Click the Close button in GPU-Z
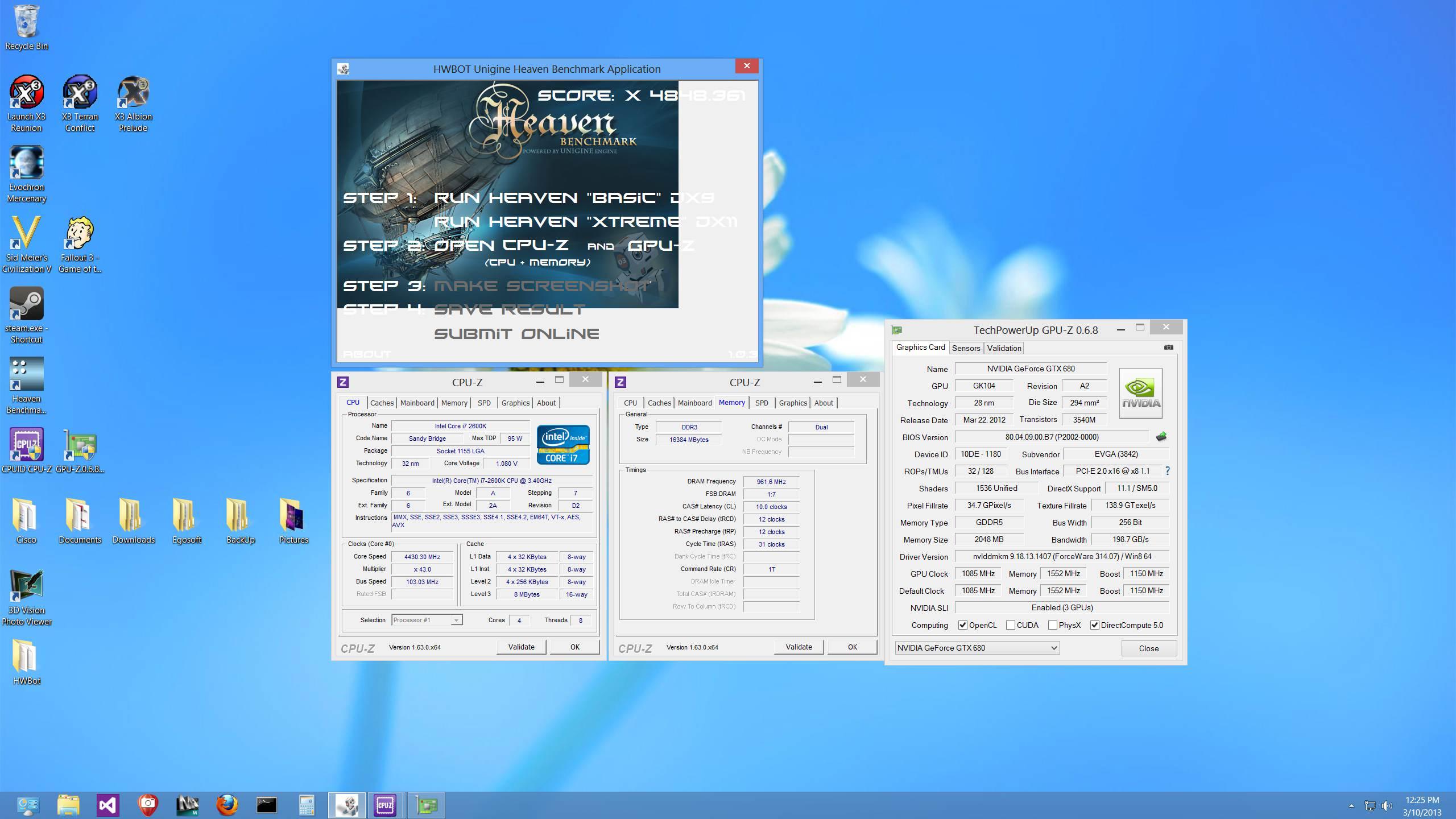Viewport: 1456px width, 819px height. click(1149, 648)
